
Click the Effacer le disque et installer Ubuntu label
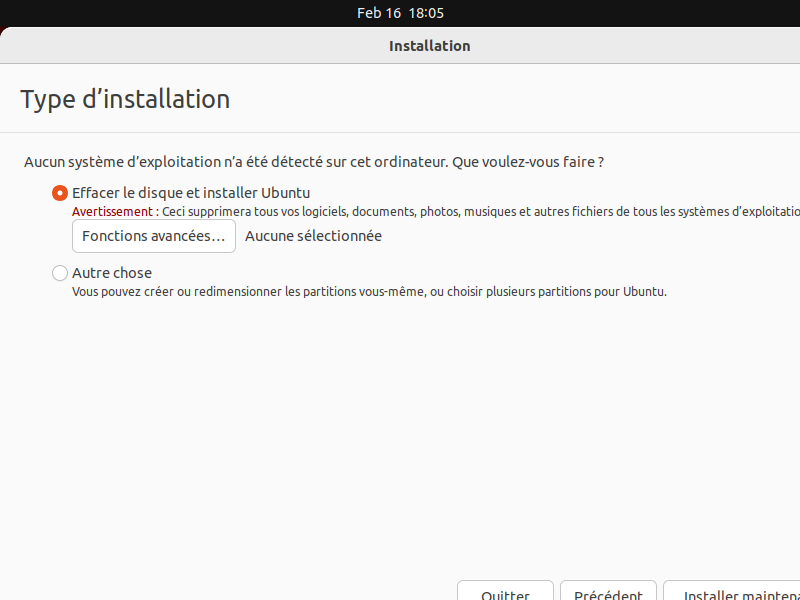(191, 193)
